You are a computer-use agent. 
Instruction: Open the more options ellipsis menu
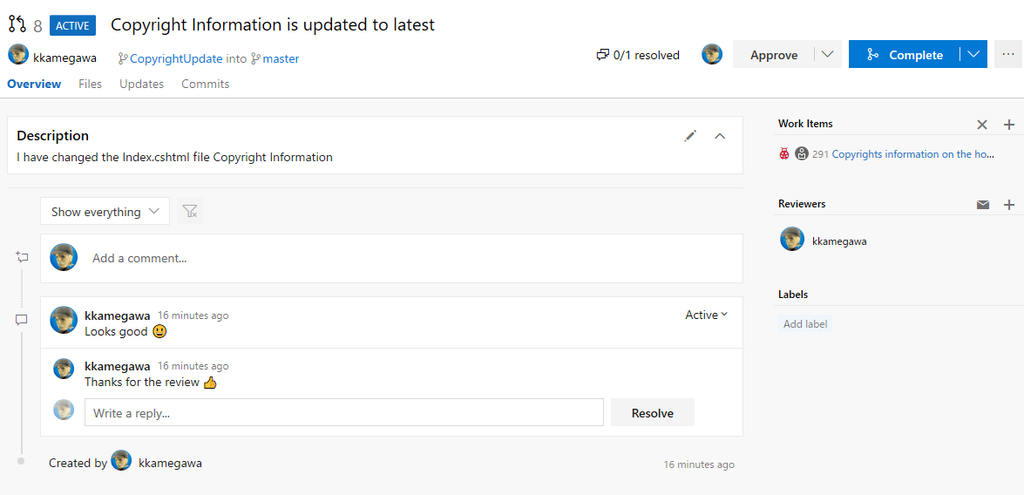click(1008, 55)
